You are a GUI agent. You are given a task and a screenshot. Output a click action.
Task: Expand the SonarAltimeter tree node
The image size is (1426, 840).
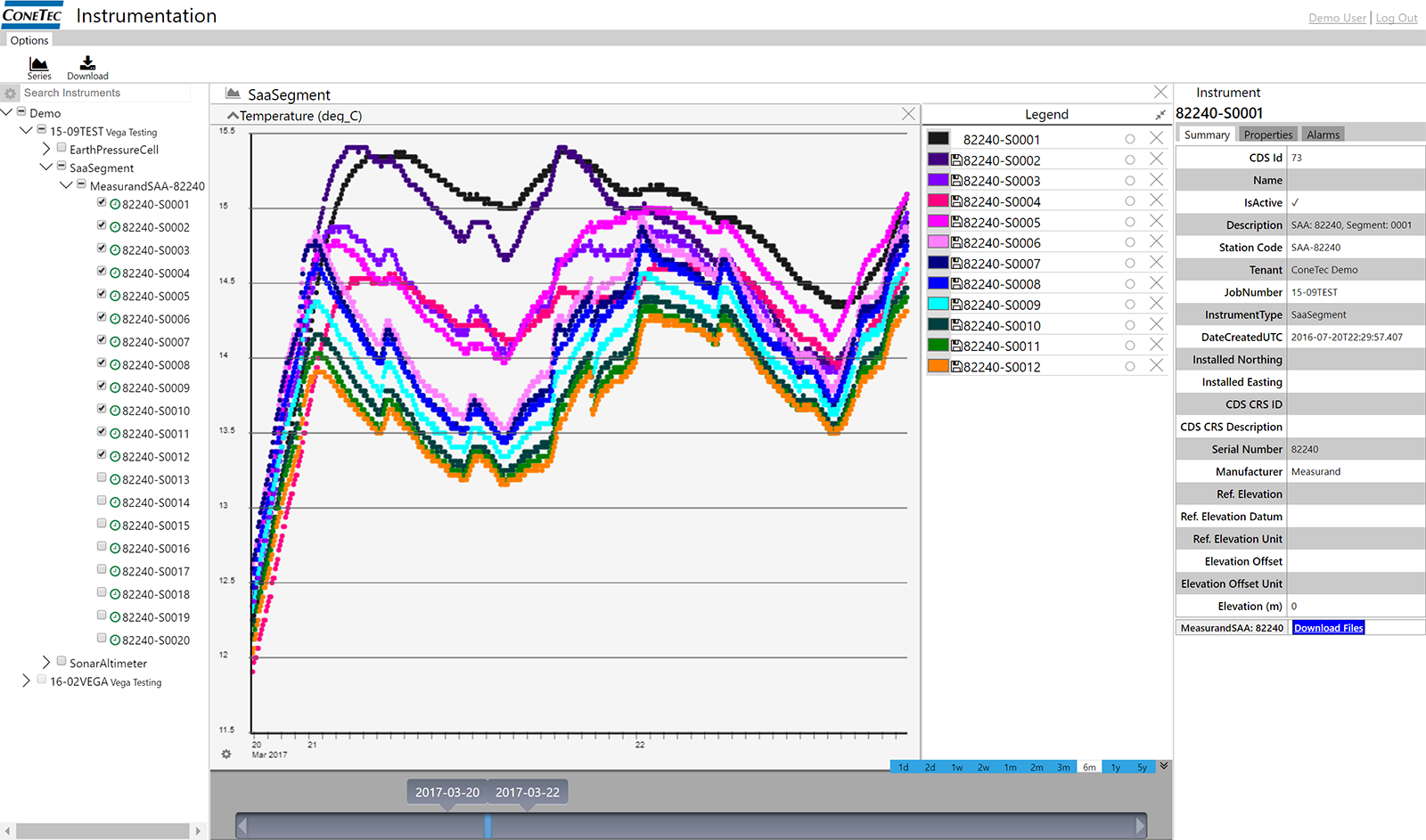coord(46,662)
